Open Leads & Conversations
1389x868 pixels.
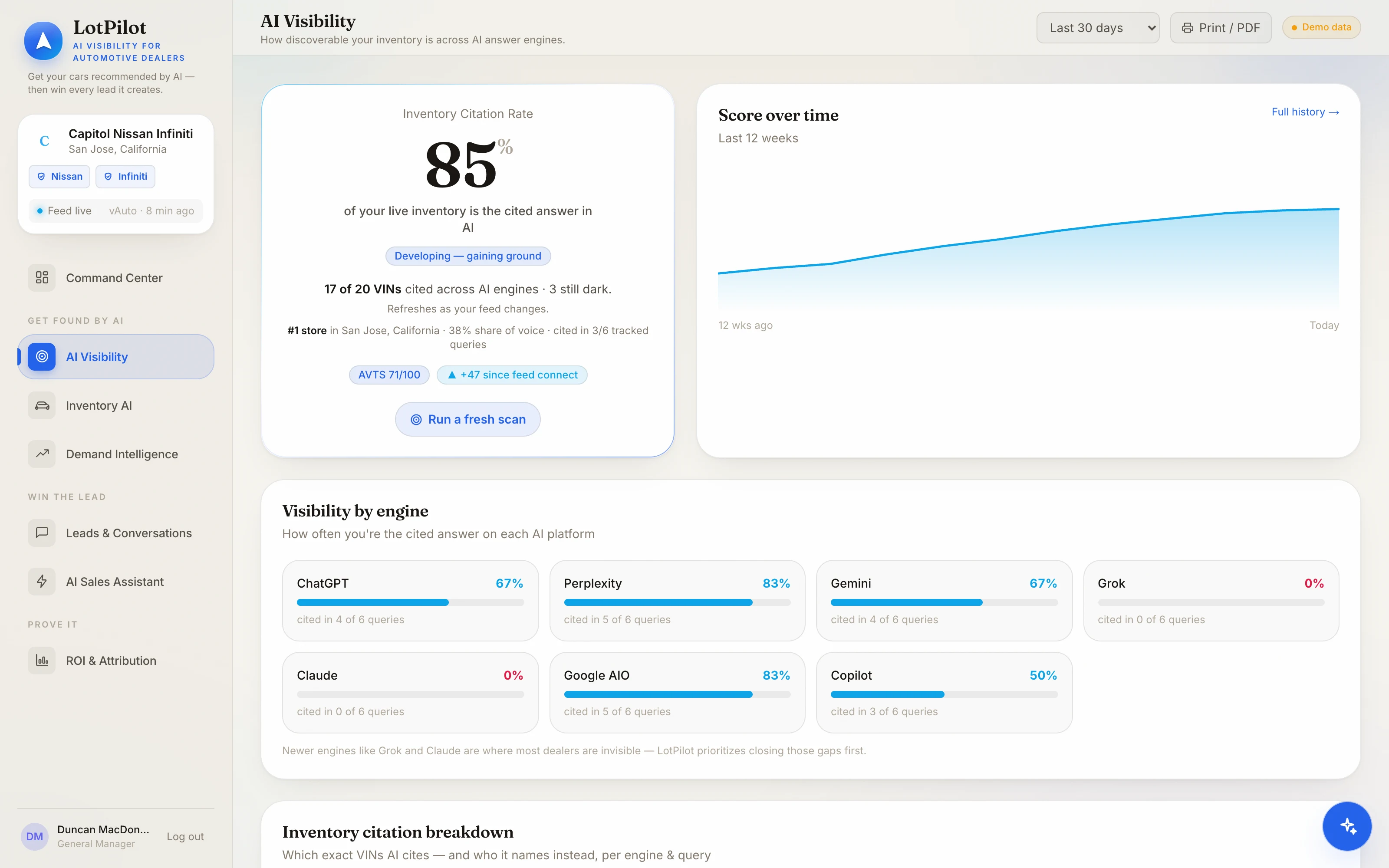click(x=116, y=533)
